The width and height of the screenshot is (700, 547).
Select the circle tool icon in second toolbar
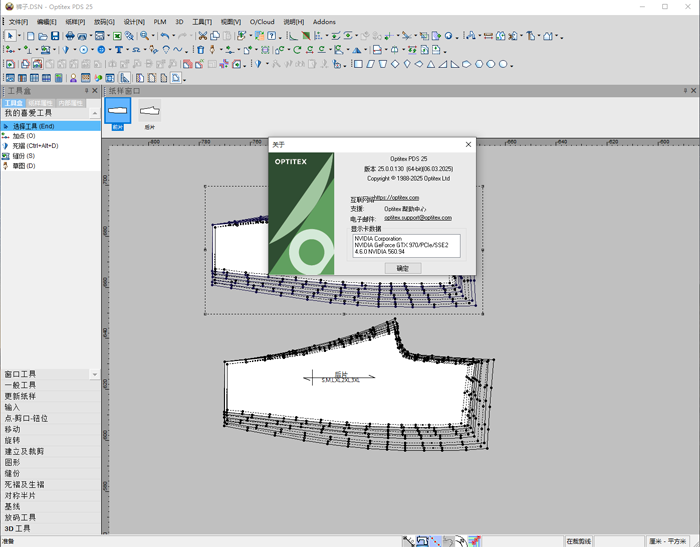(x=83, y=50)
